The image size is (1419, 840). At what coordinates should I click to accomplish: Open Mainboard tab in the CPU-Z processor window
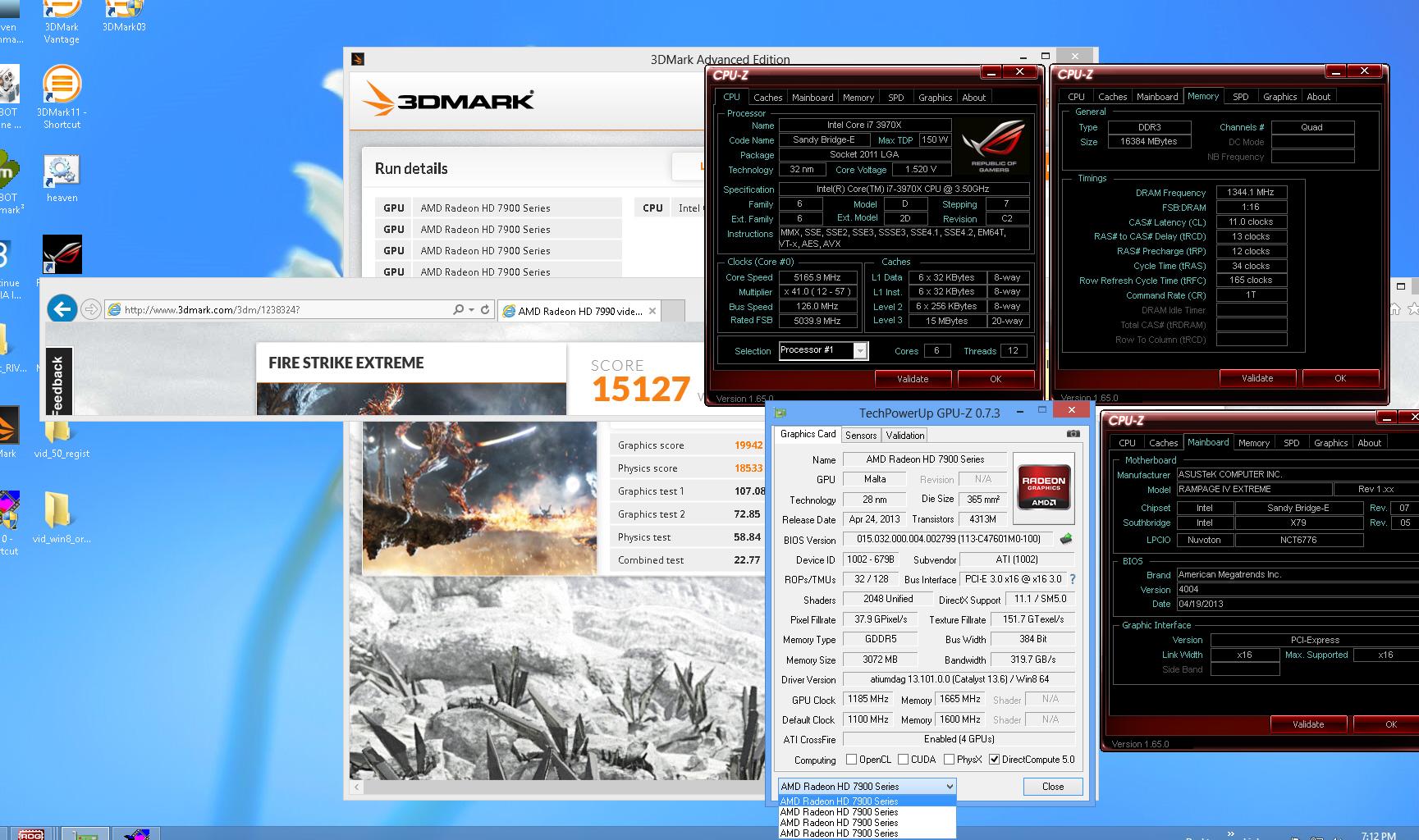(x=812, y=97)
